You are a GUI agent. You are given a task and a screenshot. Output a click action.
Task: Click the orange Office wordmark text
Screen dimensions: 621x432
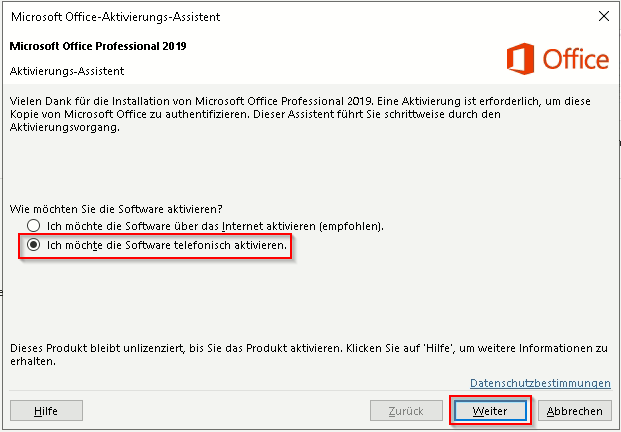tap(575, 60)
